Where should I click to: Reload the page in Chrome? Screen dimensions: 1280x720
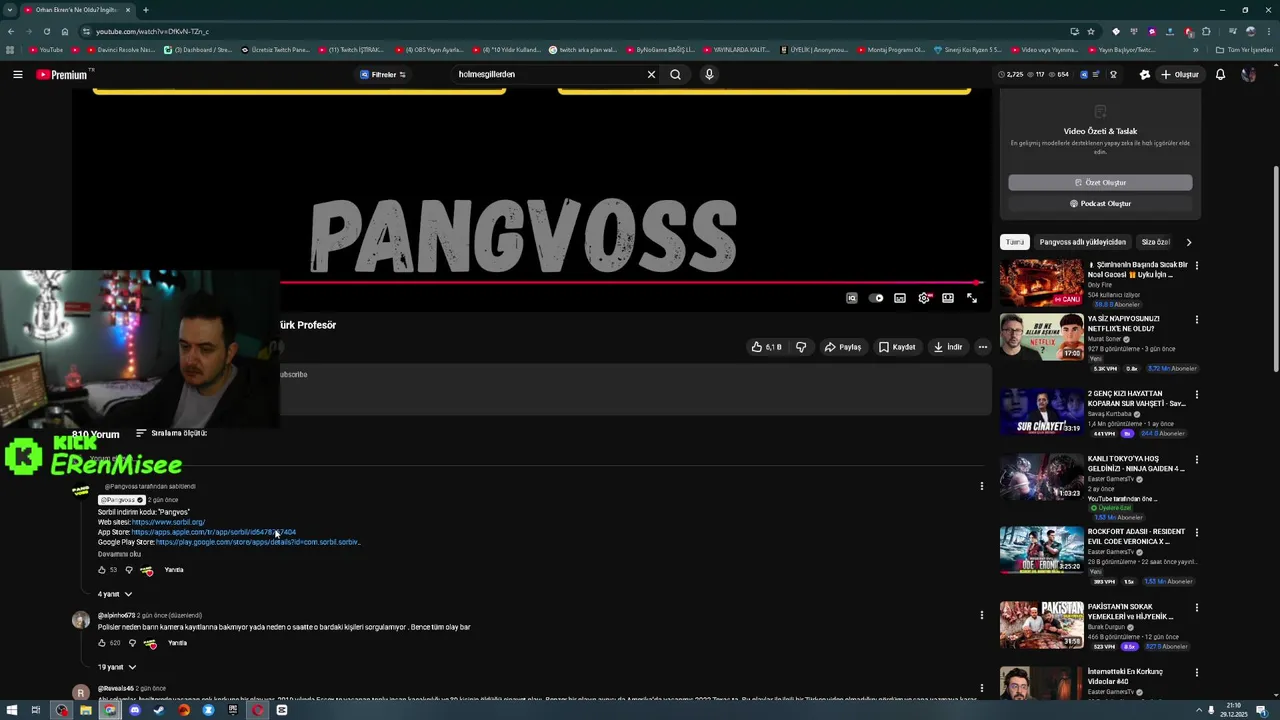point(46,31)
